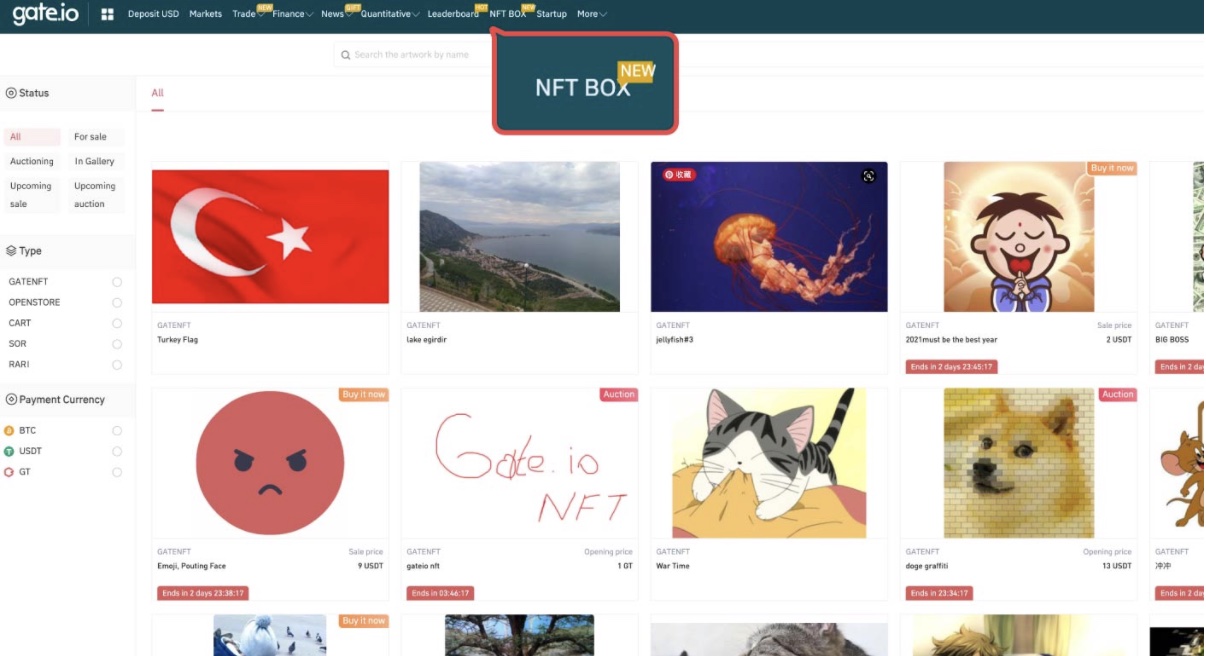The image size is (1206, 656).
Task: Expand the Finance dropdown menu
Action: click(292, 14)
